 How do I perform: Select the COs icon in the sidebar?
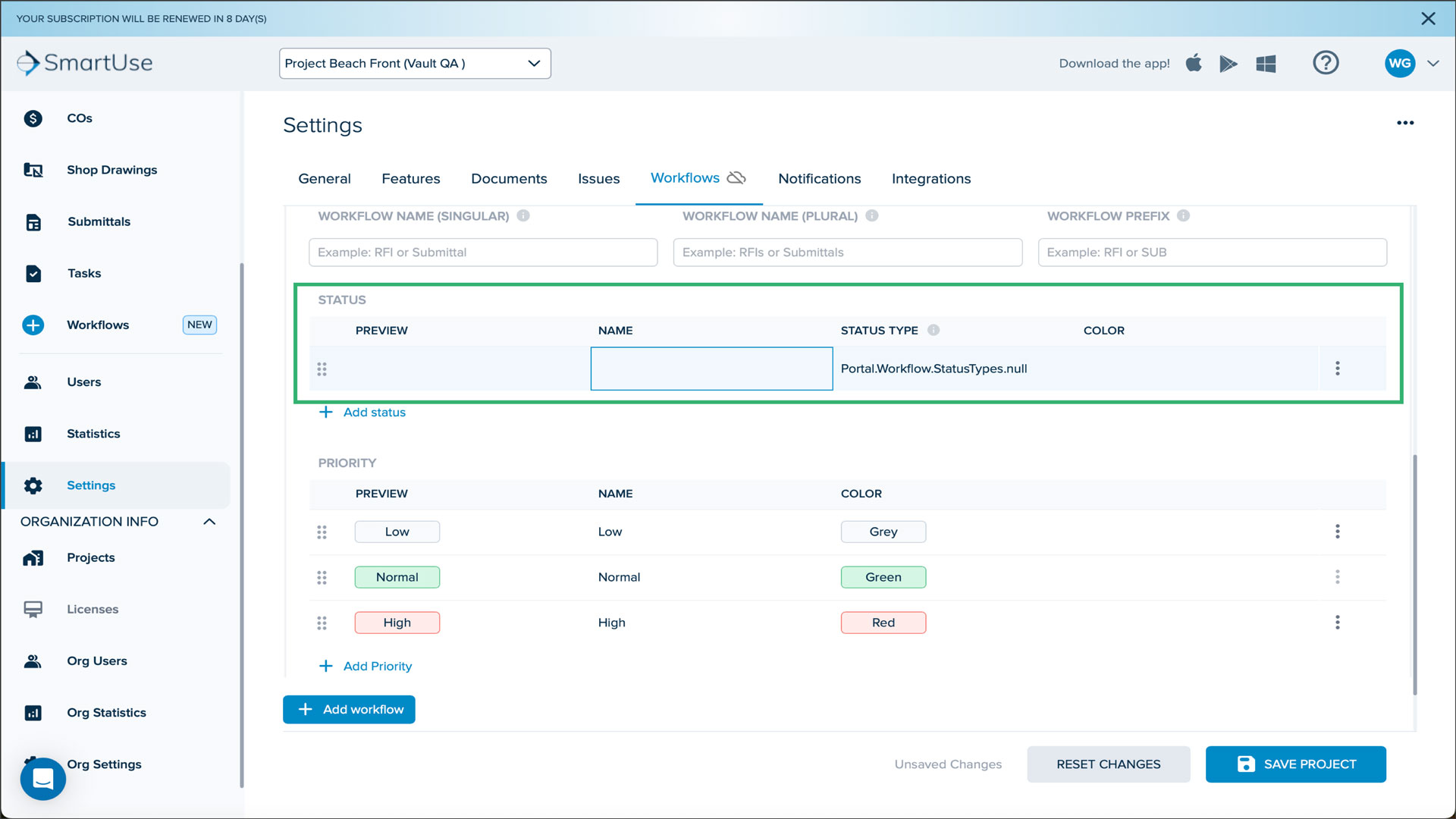(x=33, y=118)
